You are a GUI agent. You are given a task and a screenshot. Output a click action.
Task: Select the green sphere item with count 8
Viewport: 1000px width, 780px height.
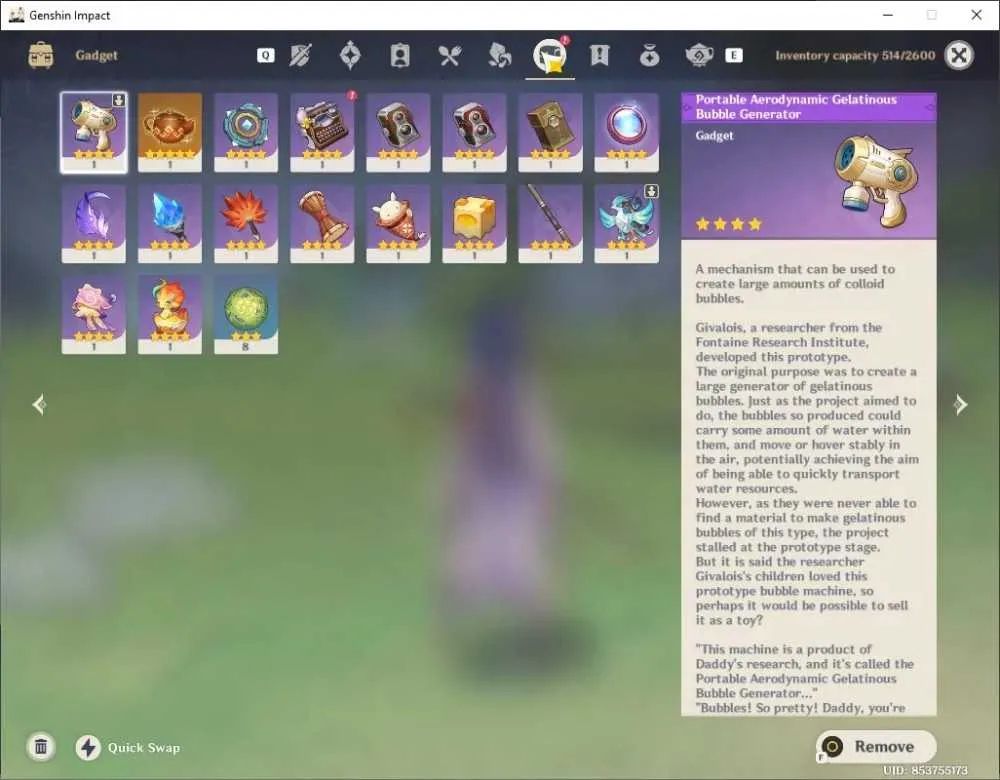point(246,314)
